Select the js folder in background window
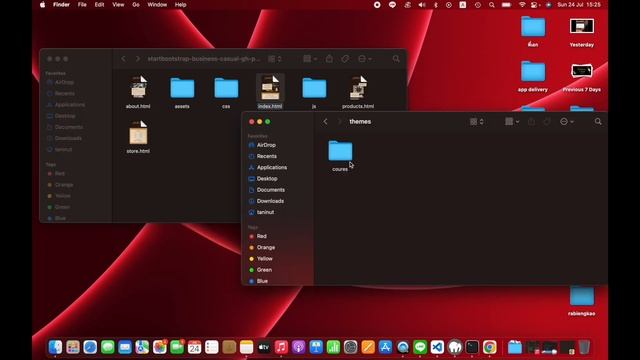Screen dimensions: 640x360 pos(314,88)
